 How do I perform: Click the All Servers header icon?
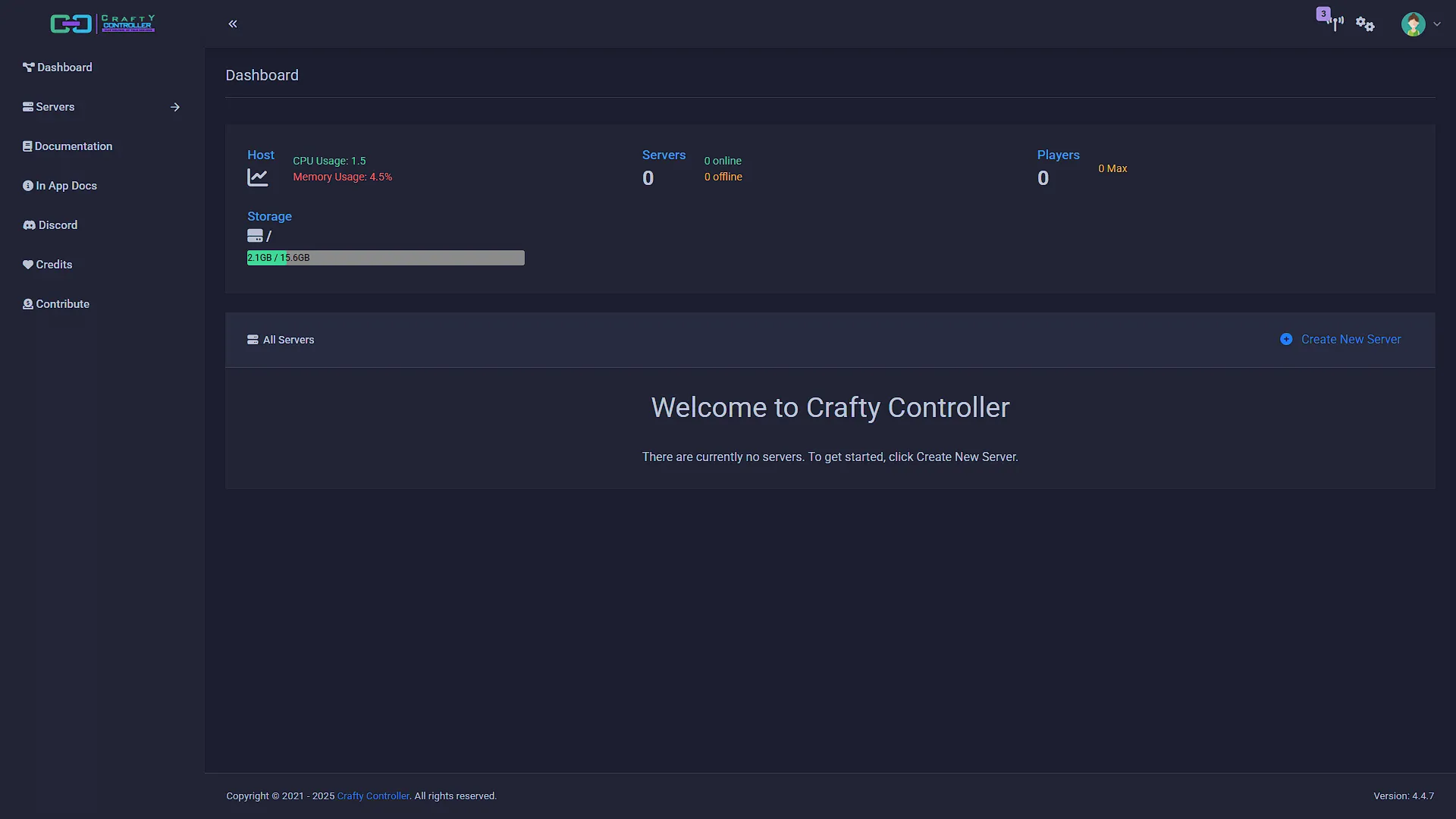click(x=253, y=340)
